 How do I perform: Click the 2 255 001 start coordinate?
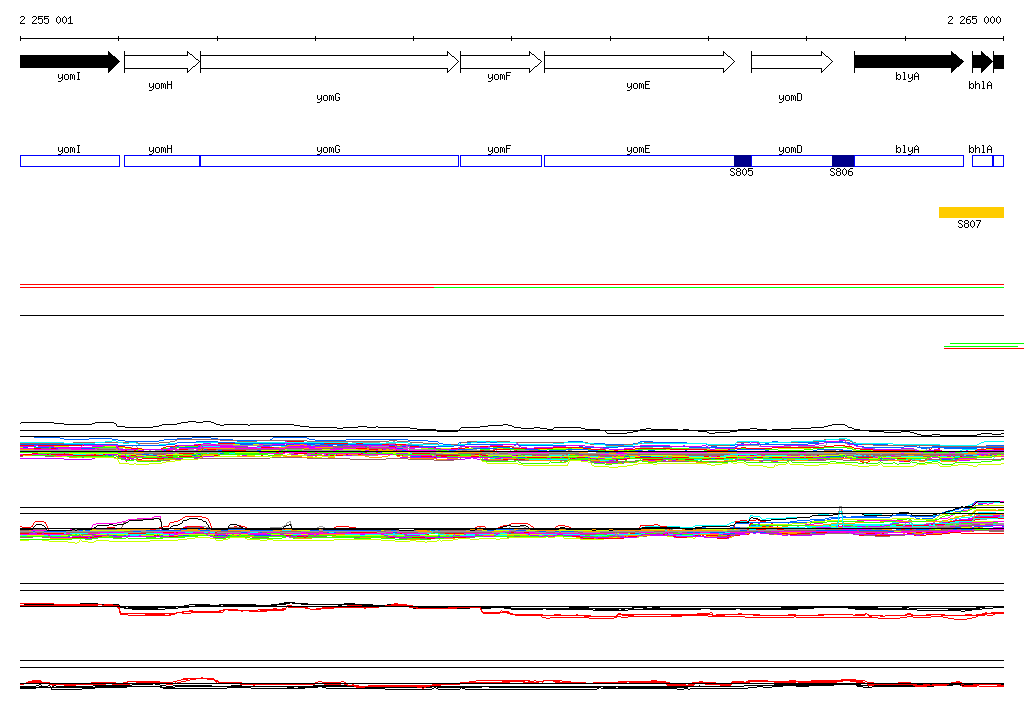(46, 20)
